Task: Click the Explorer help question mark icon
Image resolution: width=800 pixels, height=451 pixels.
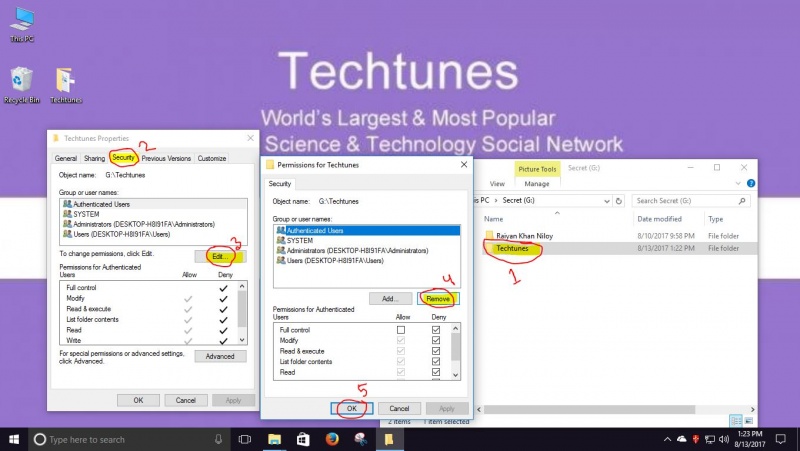Action: (x=751, y=183)
